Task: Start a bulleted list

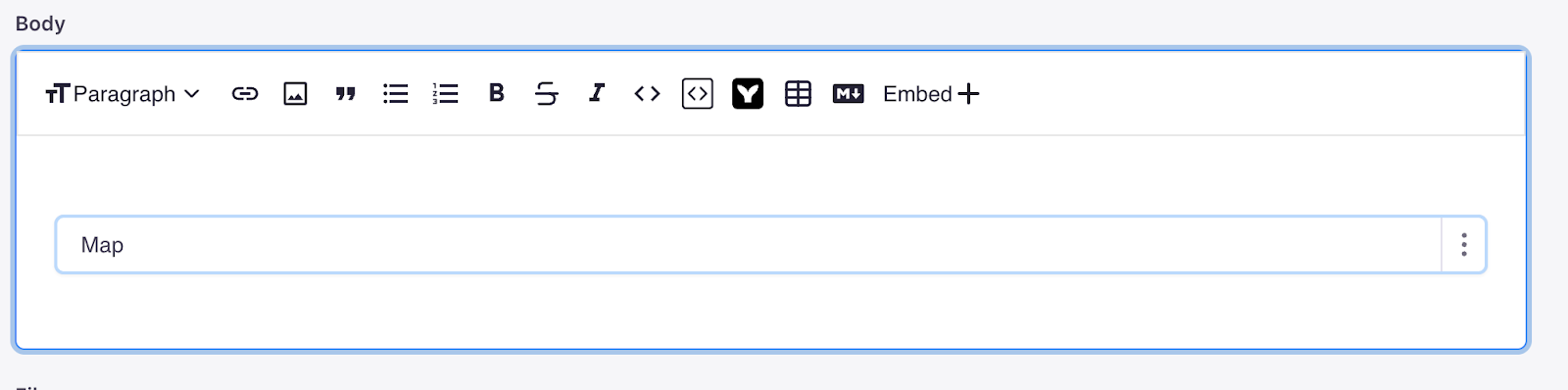Action: click(396, 94)
